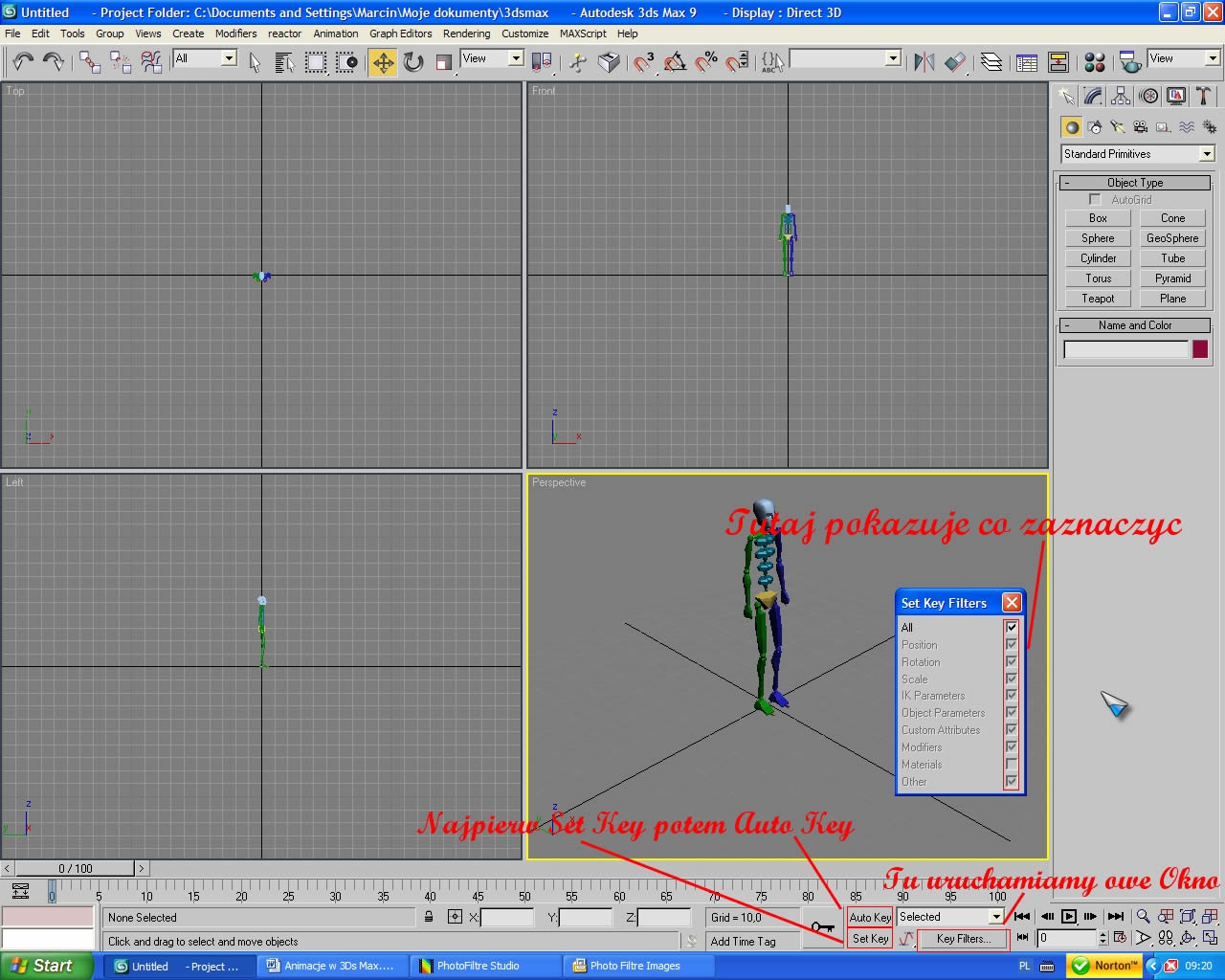
Task: Open the Material Editor with colored spheres icon
Action: coord(1095,62)
